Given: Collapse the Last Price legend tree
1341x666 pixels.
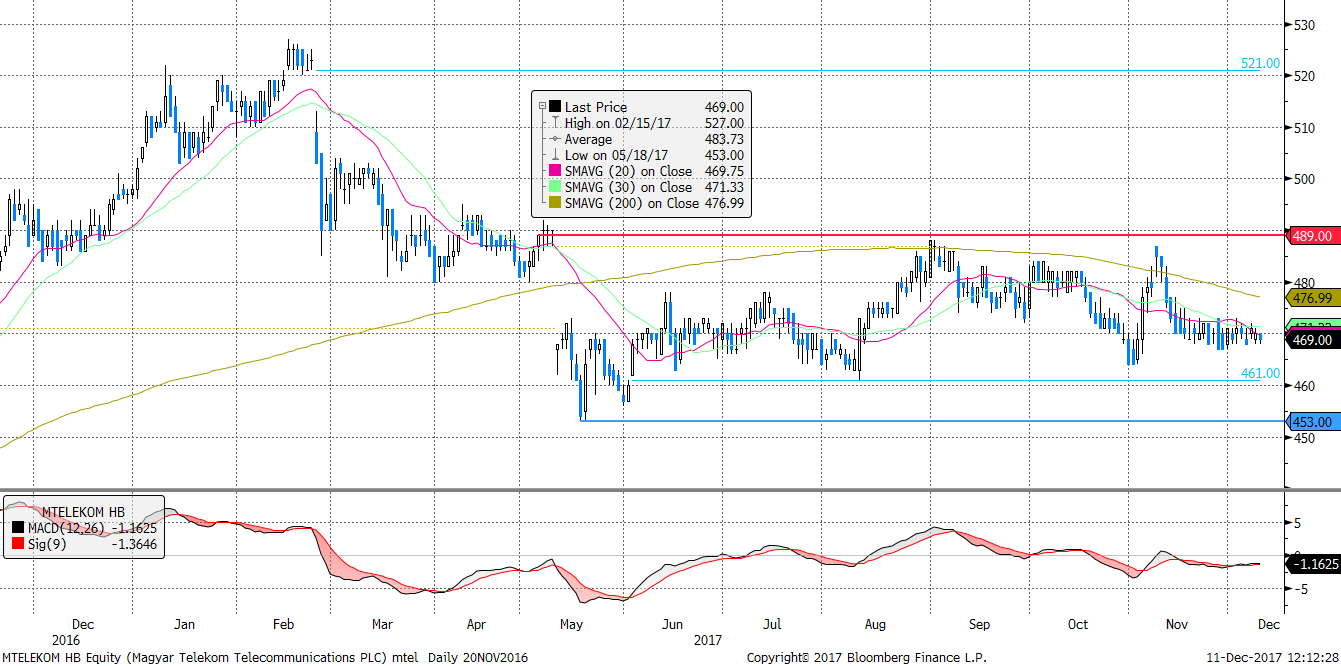Looking at the screenshot, I should point(542,106).
